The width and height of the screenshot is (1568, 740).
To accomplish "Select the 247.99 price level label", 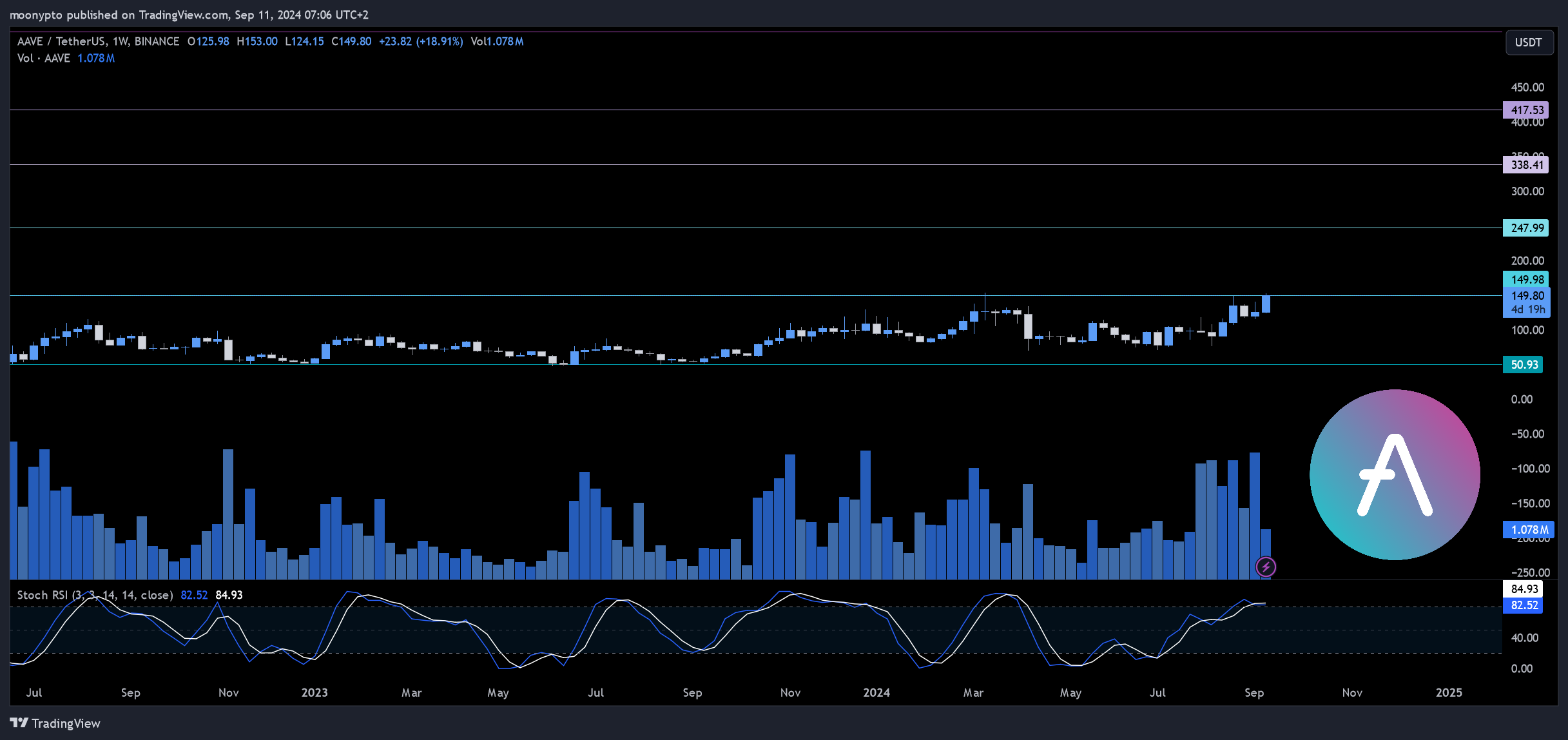I will pyautogui.click(x=1525, y=228).
